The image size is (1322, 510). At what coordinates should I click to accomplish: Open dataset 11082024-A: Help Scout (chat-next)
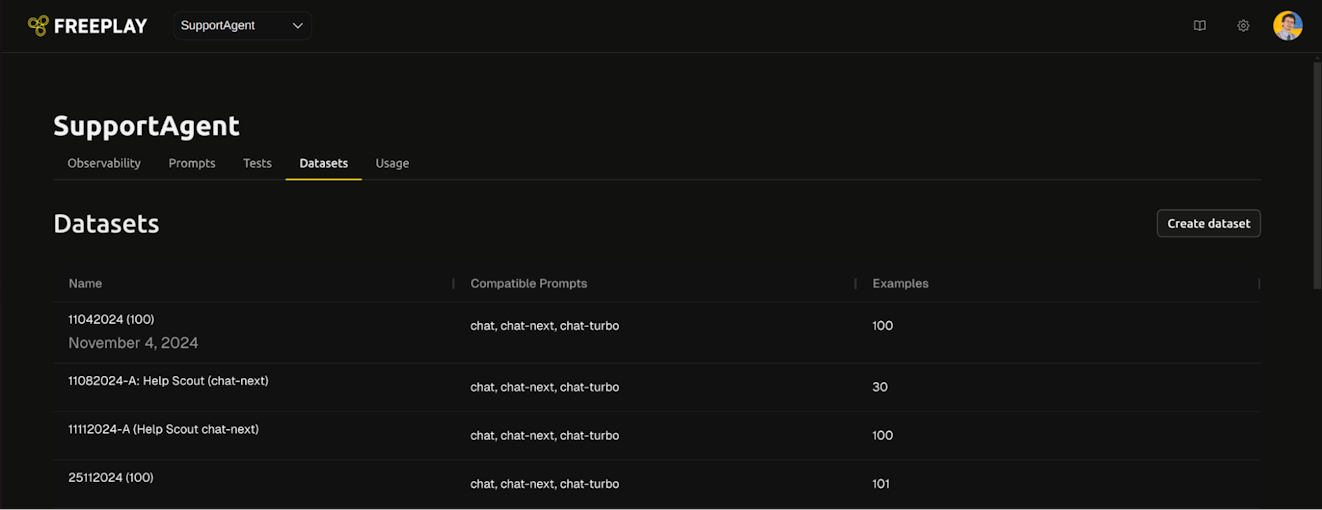tap(168, 381)
